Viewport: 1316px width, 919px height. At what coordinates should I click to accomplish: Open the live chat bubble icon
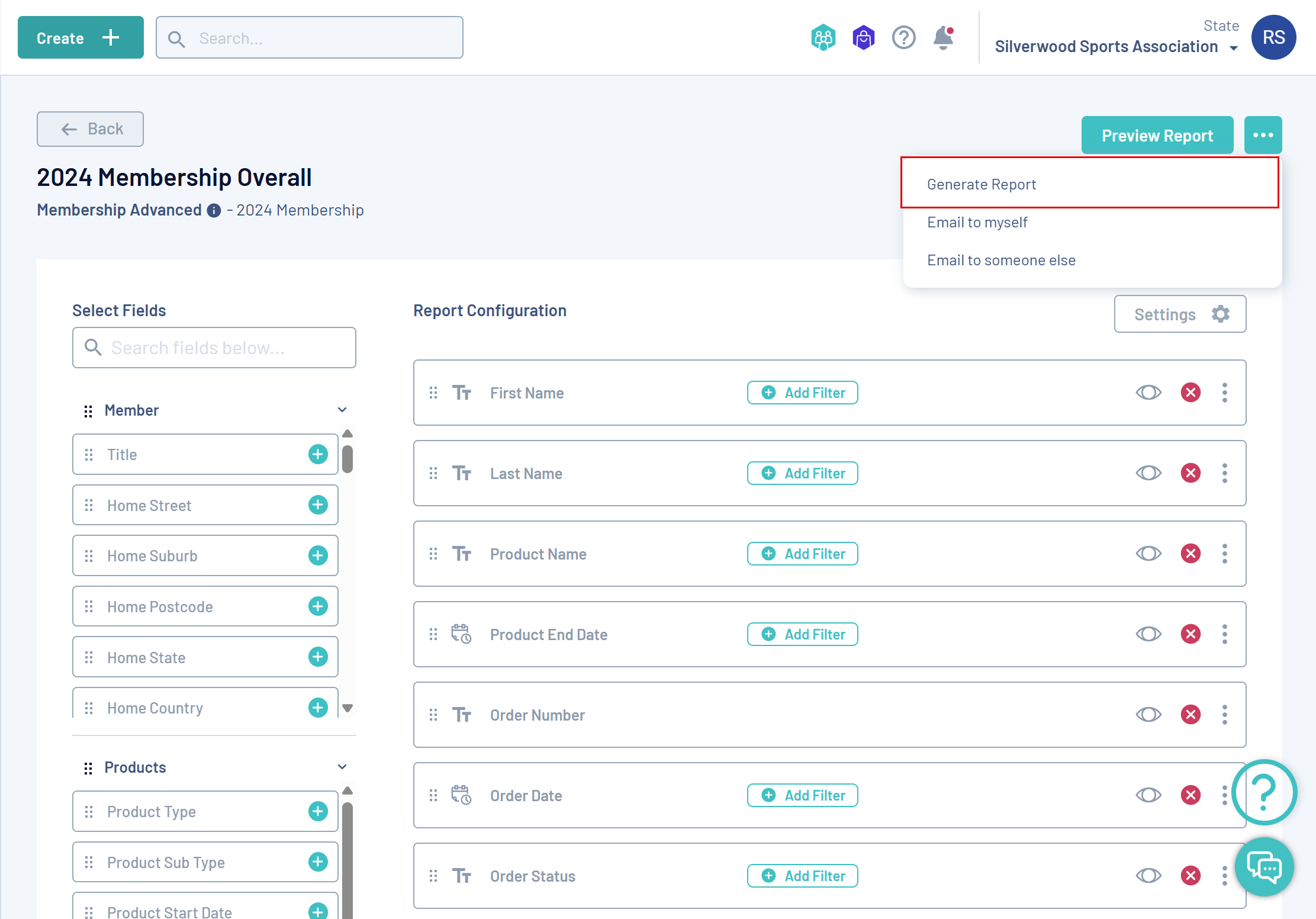click(1264, 867)
